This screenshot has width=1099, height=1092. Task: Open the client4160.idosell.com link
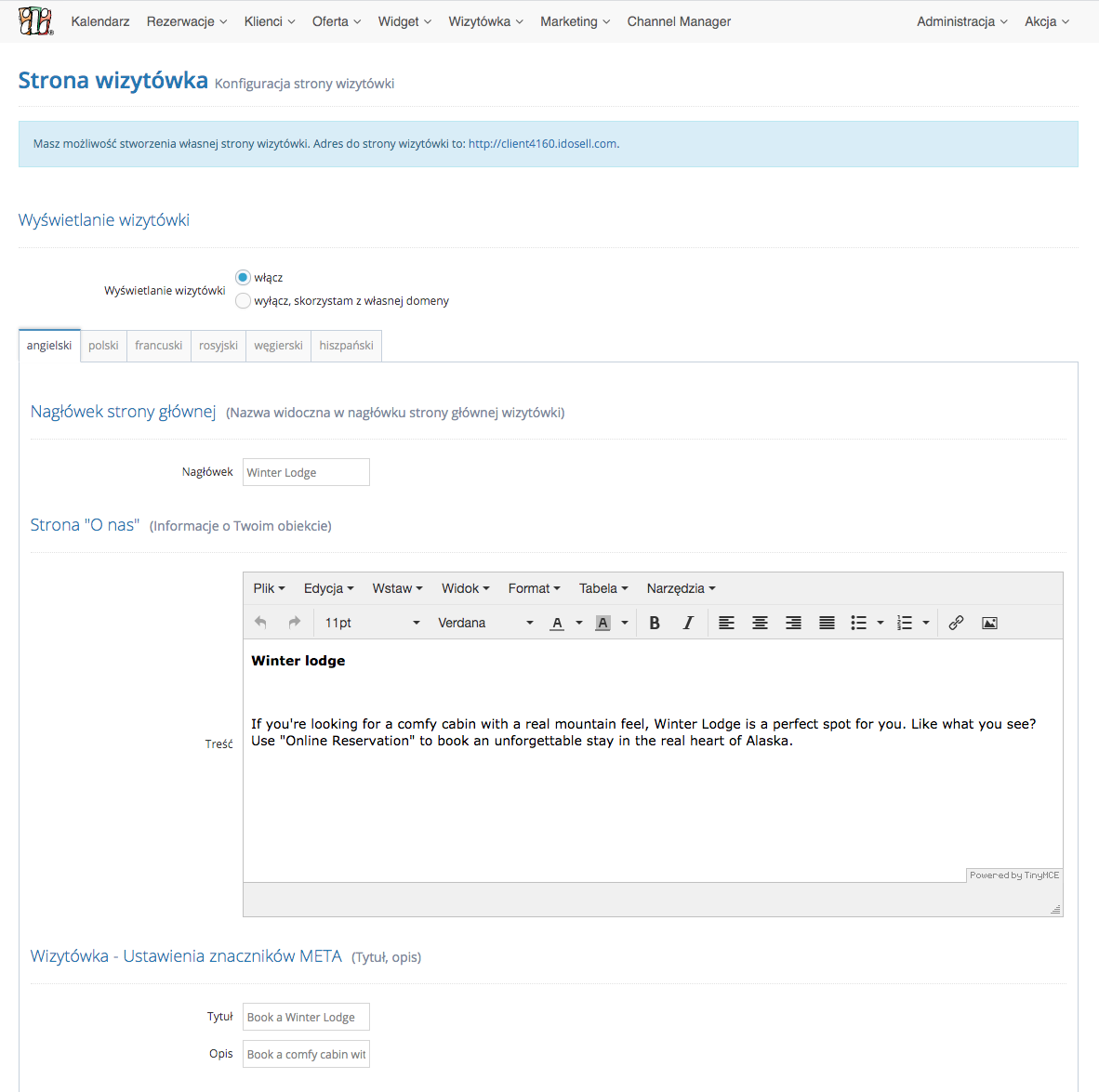pos(543,144)
